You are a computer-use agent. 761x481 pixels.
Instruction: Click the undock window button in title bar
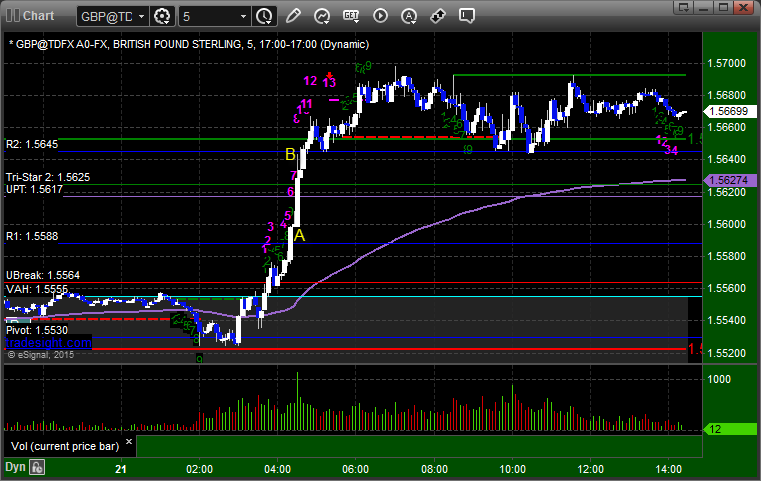684,7
